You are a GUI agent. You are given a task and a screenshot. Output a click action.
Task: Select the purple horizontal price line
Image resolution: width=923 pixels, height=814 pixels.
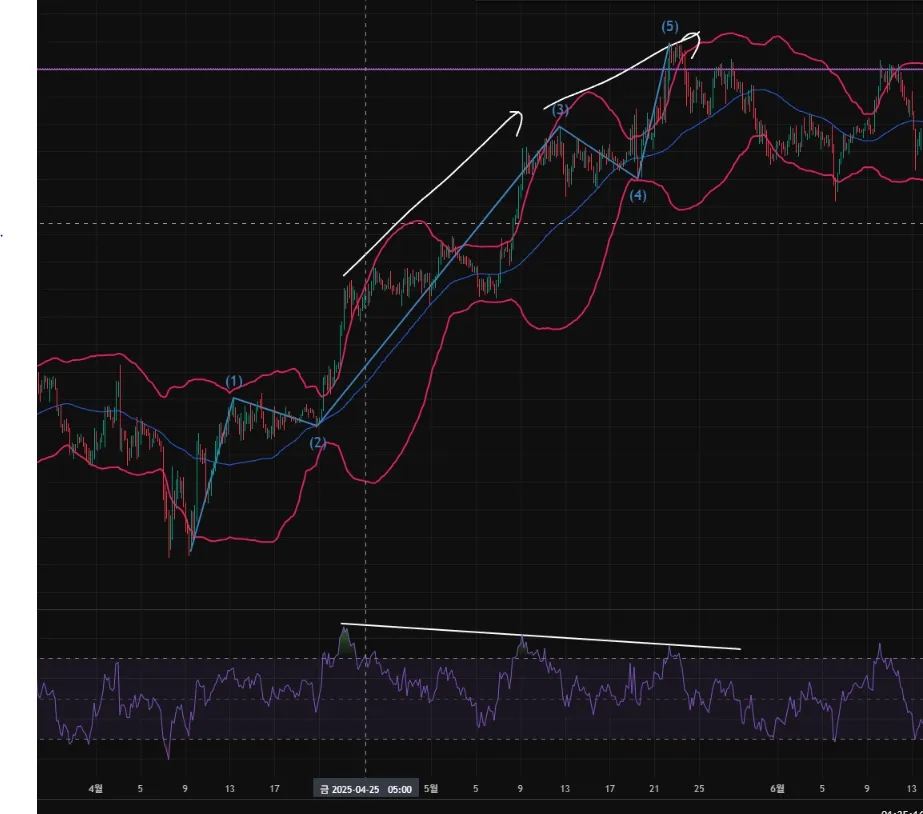click(x=480, y=69)
